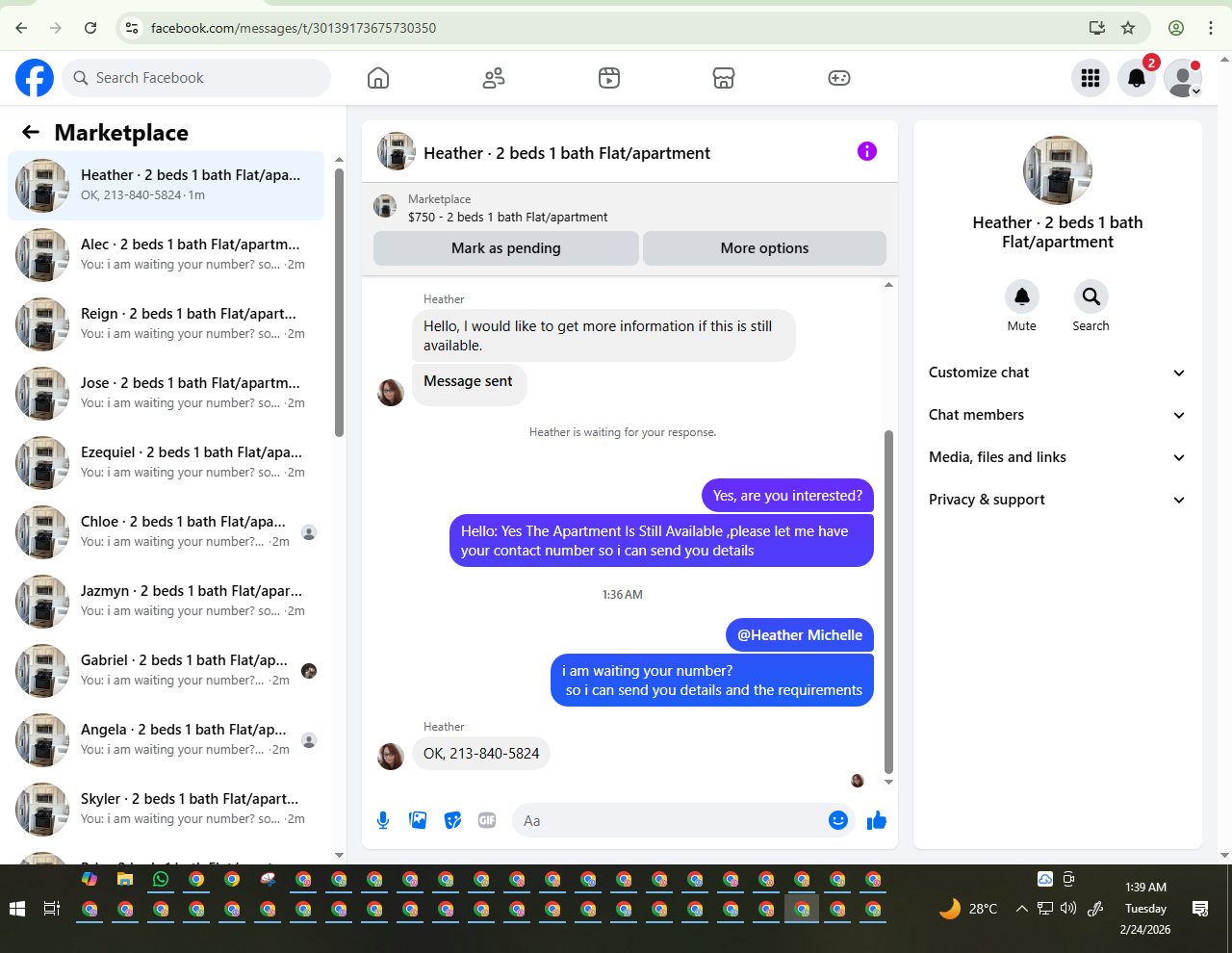
Task: Go to the Home feed icon
Action: tap(378, 78)
